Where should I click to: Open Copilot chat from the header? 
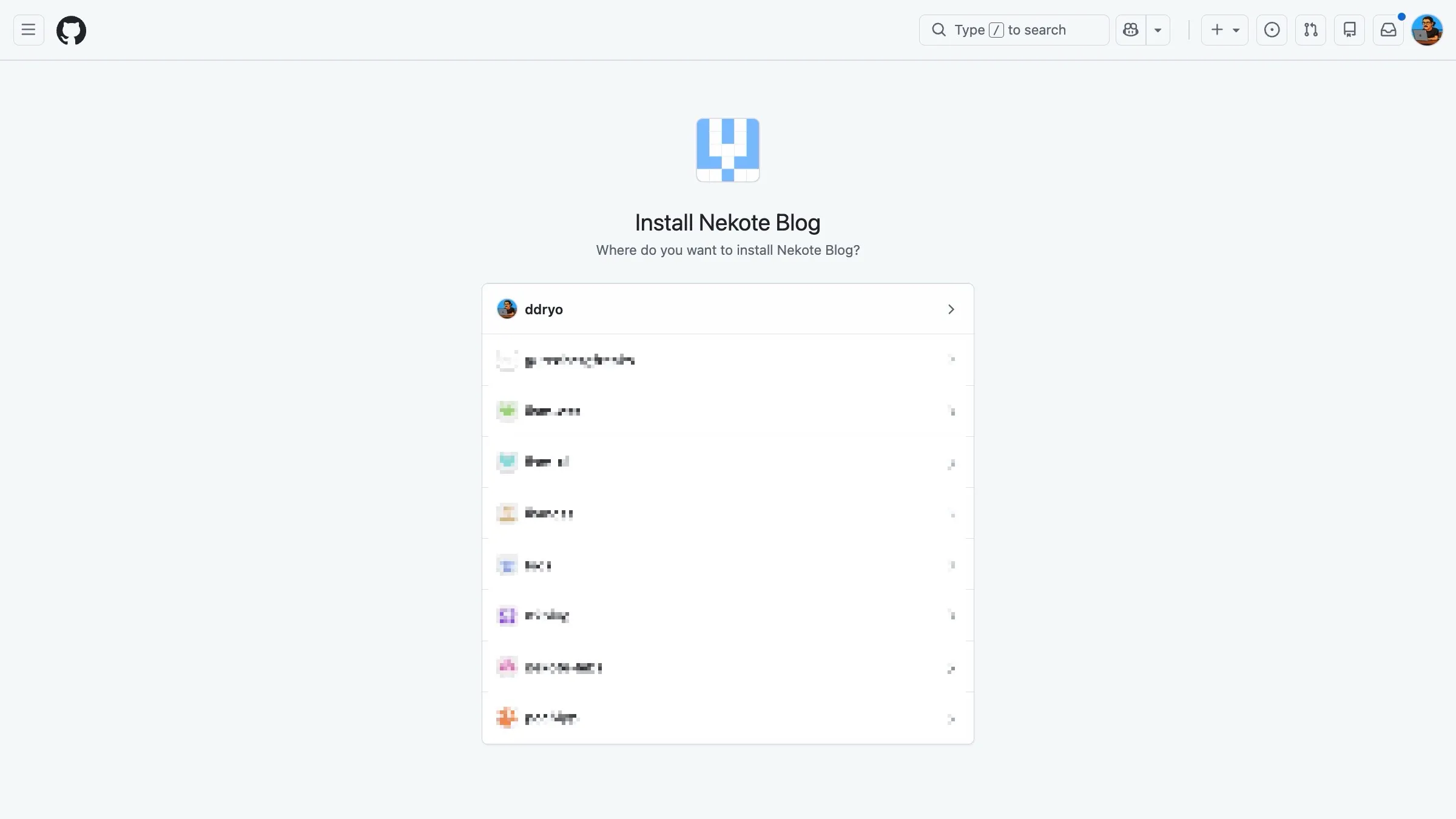tap(1131, 30)
